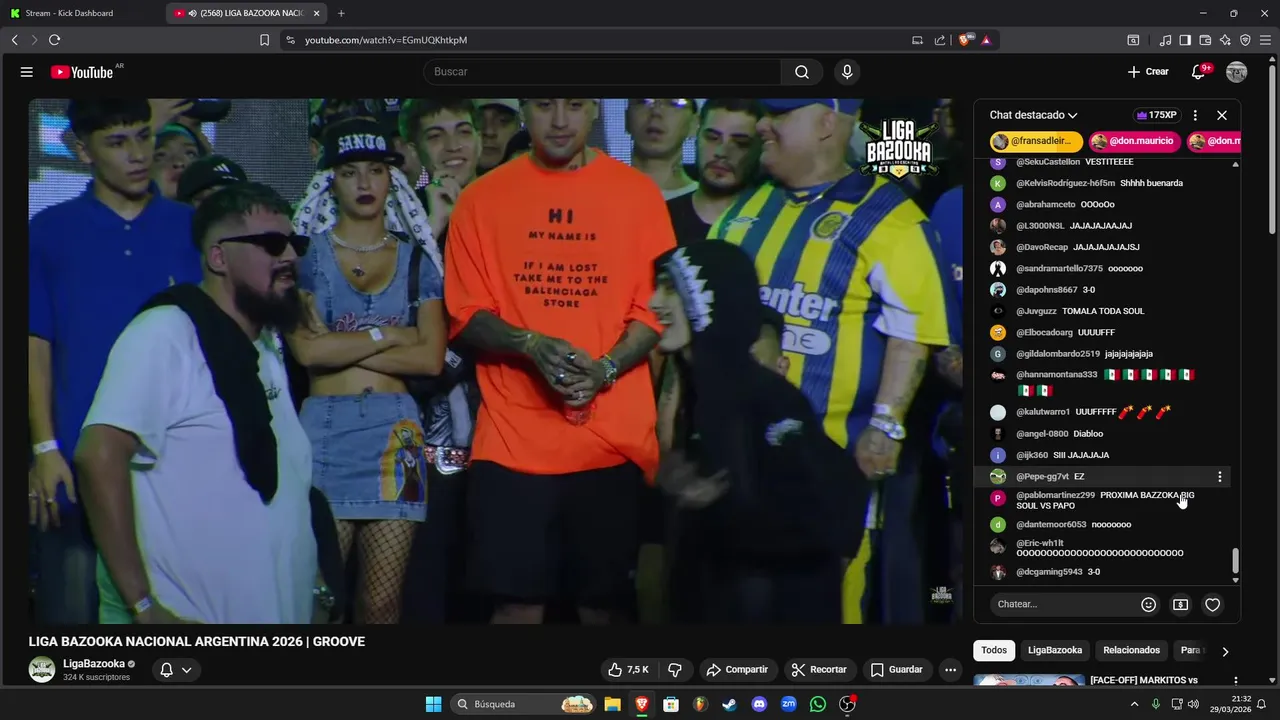
Task: Click the address bar URL
Action: (386, 40)
